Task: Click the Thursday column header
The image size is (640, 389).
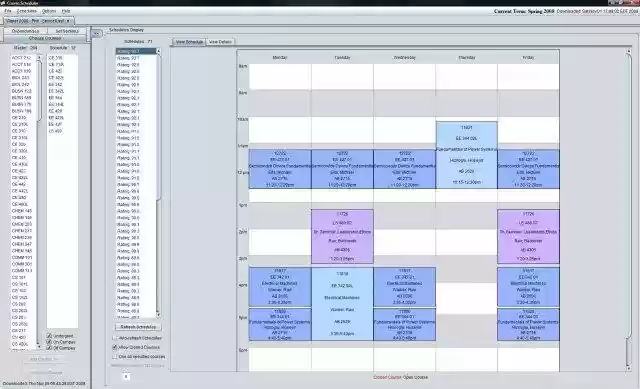Action: click(467, 58)
